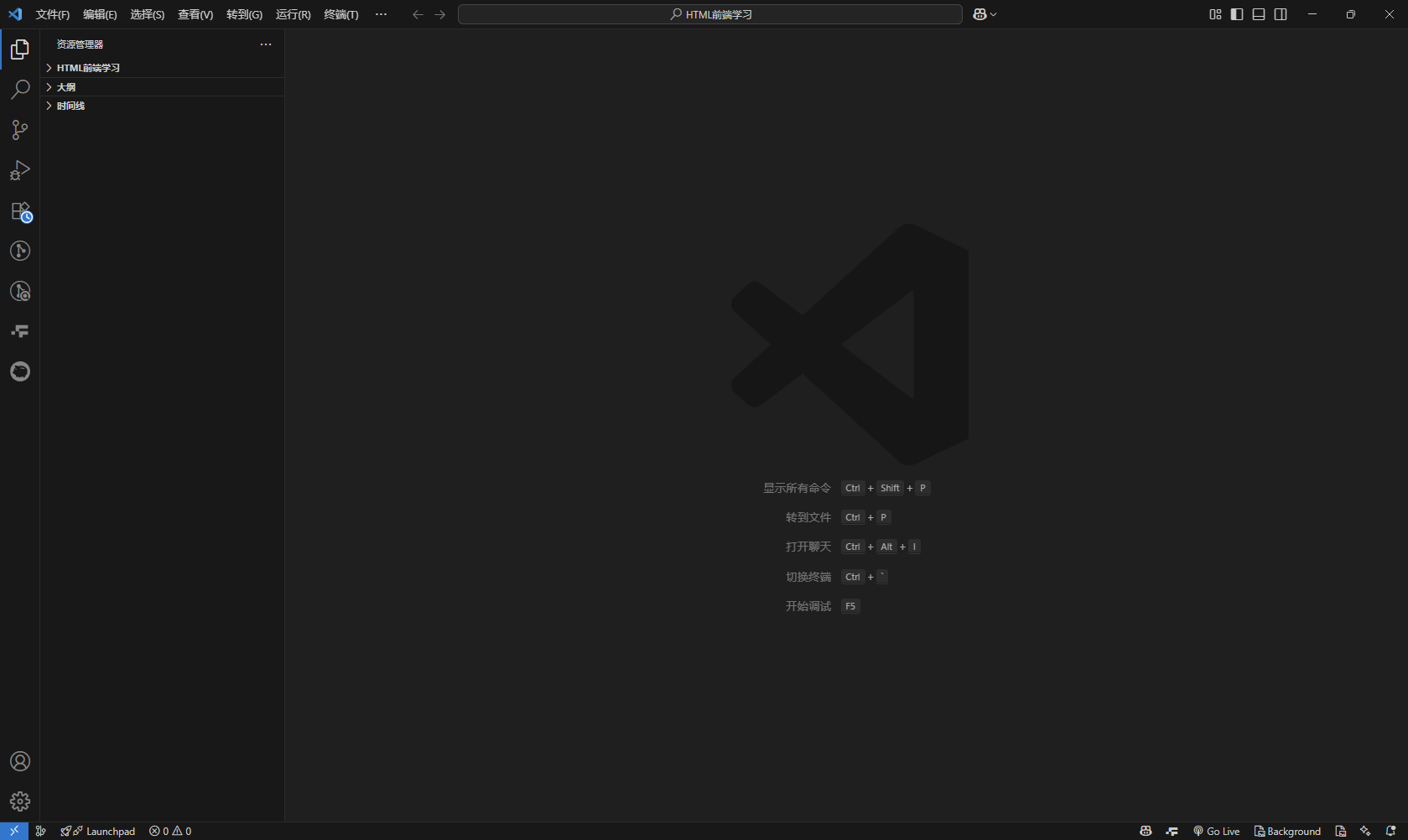Image resolution: width=1408 pixels, height=840 pixels.
Task: Expand the 大纲 outline section
Action: 163,87
